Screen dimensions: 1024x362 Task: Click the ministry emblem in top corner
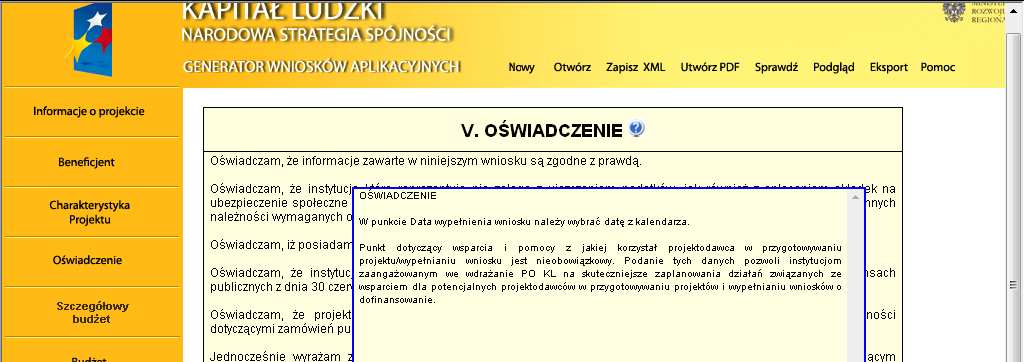(955, 12)
